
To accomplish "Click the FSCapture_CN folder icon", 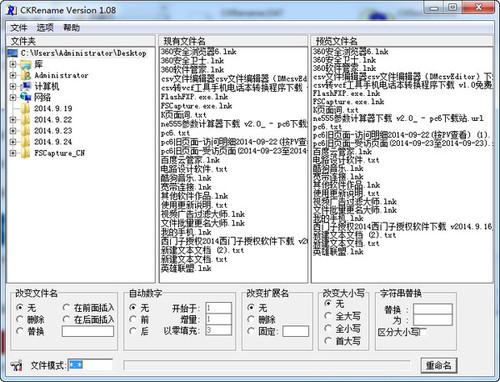I will (26, 153).
